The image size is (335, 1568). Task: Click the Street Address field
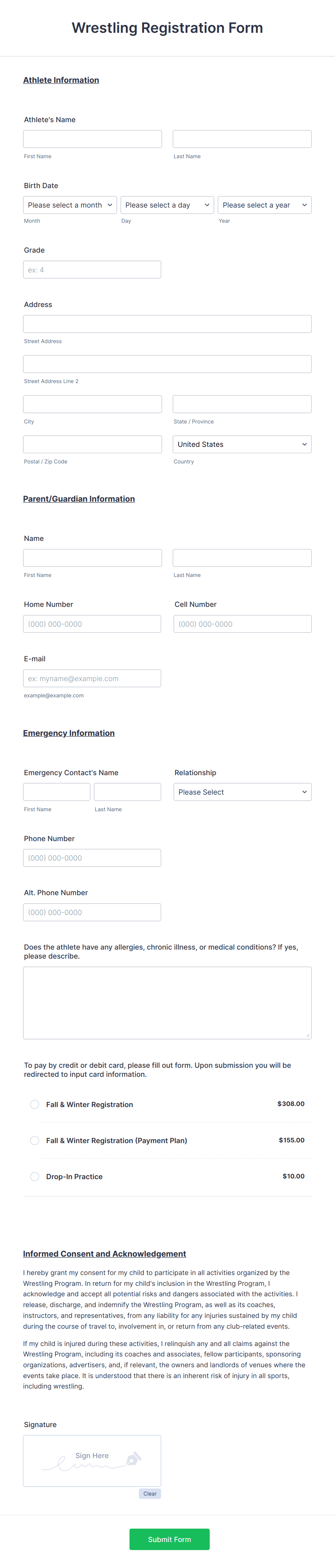tap(167, 323)
